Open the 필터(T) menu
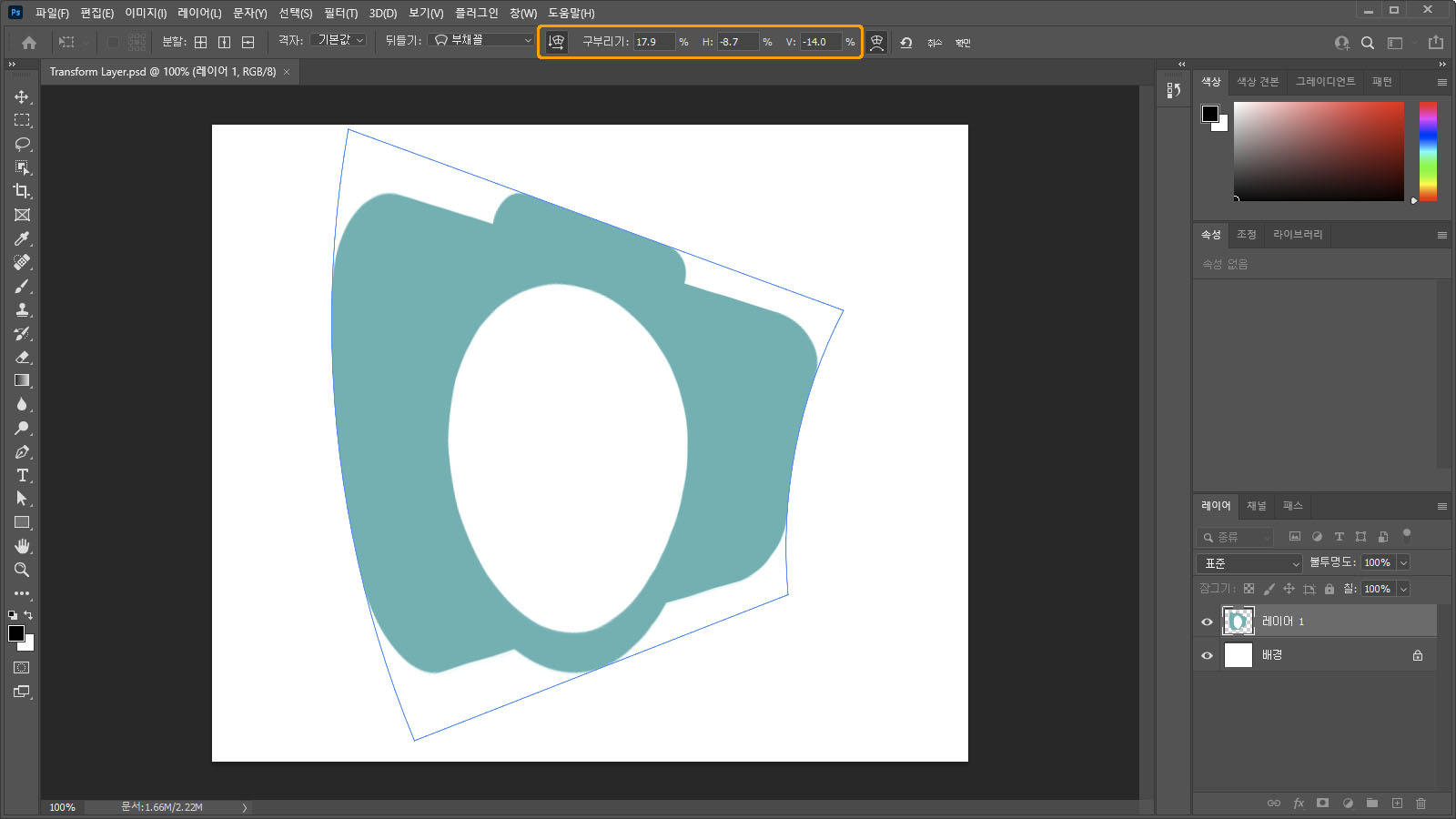The width and height of the screenshot is (1456, 819). pyautogui.click(x=340, y=13)
